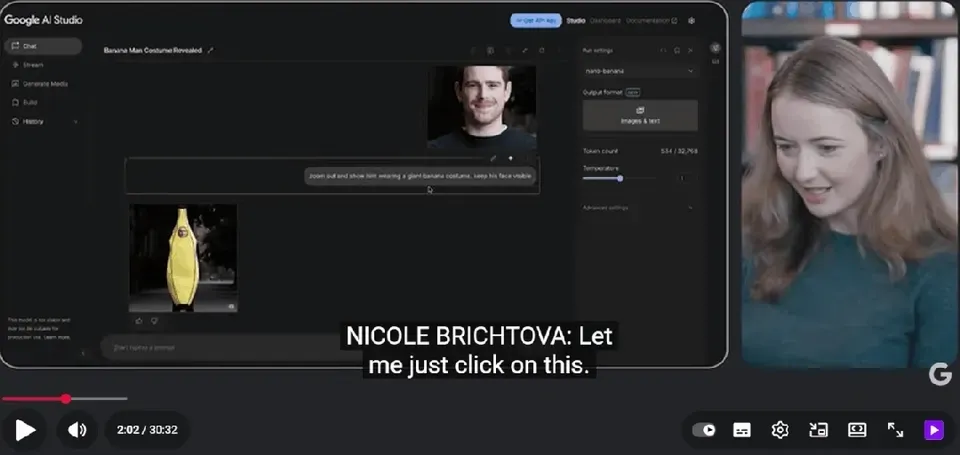The image size is (960, 455).
Task: Play the paused video
Action: coord(24,430)
